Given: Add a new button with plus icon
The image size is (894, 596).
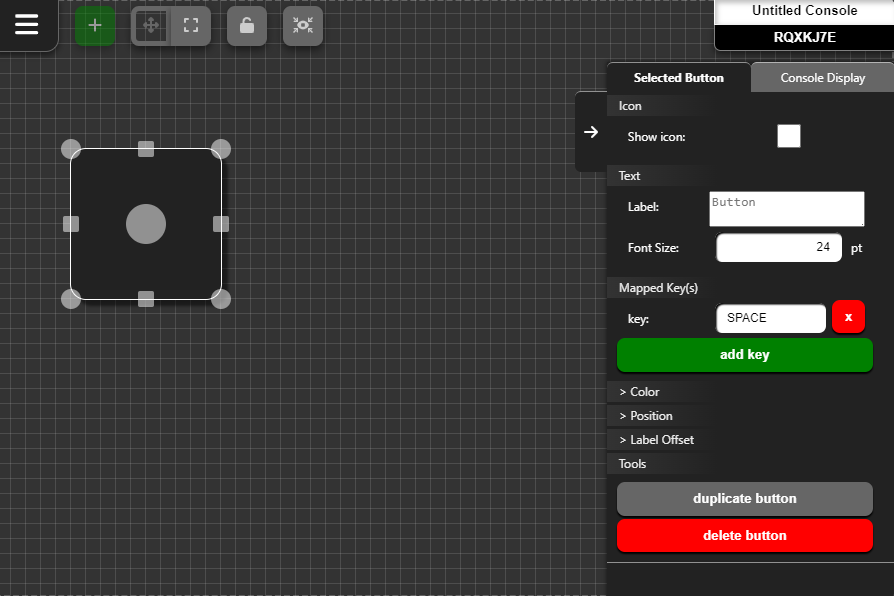Looking at the screenshot, I should click(95, 26).
